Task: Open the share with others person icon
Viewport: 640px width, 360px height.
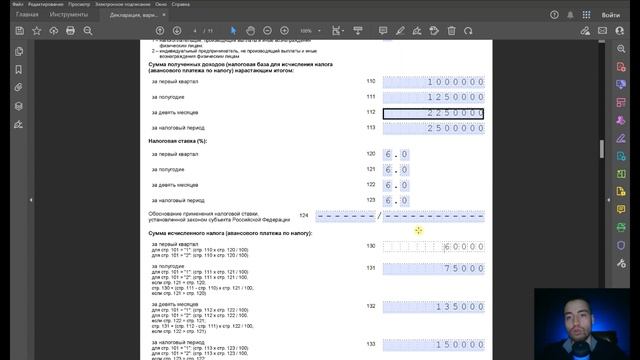Action: (620, 31)
